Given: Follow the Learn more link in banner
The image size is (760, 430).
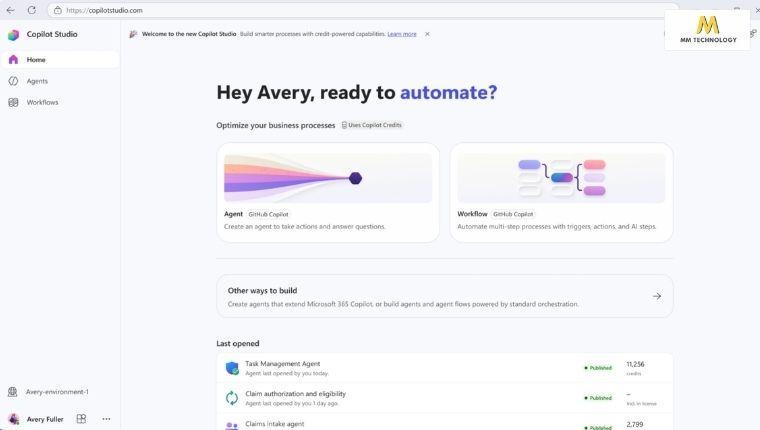Looking at the screenshot, I should (402, 34).
